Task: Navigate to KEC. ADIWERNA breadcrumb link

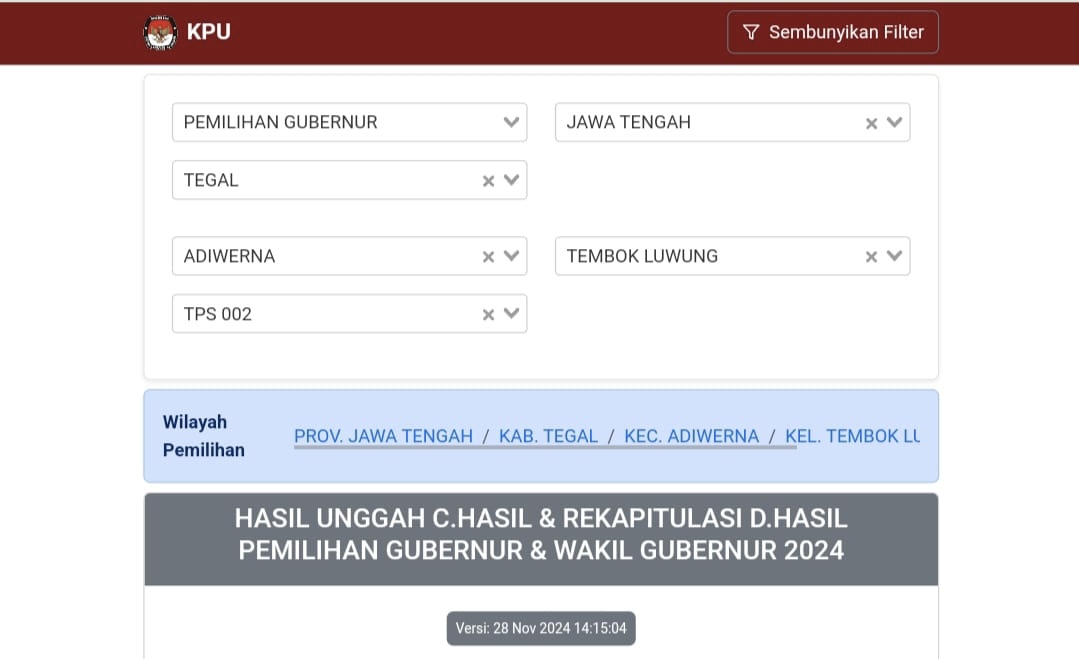Action: [691, 436]
